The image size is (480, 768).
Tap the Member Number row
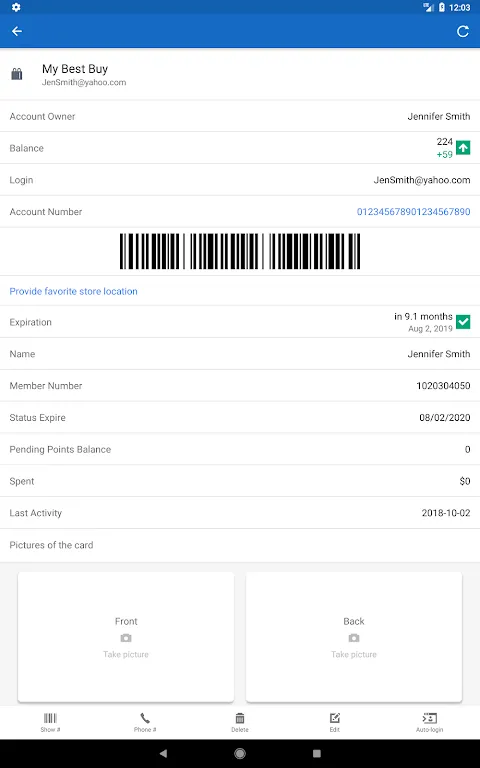click(240, 385)
